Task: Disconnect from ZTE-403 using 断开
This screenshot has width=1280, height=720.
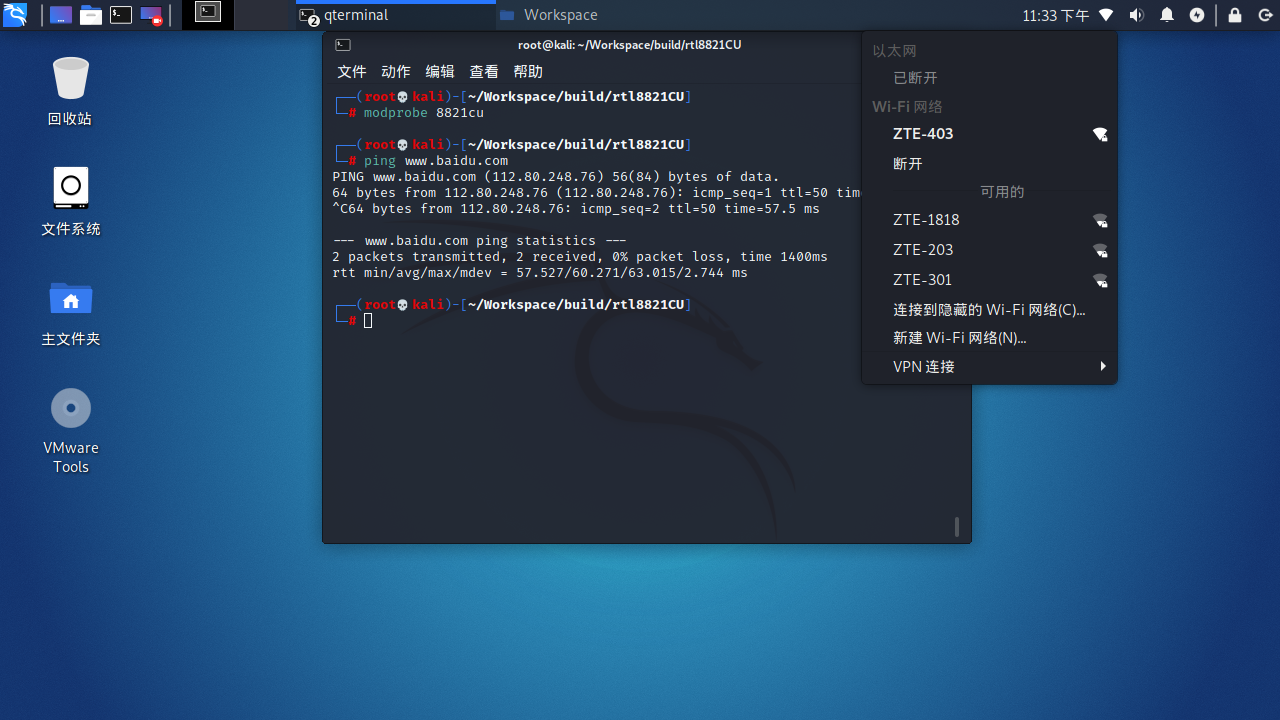Action: point(907,163)
